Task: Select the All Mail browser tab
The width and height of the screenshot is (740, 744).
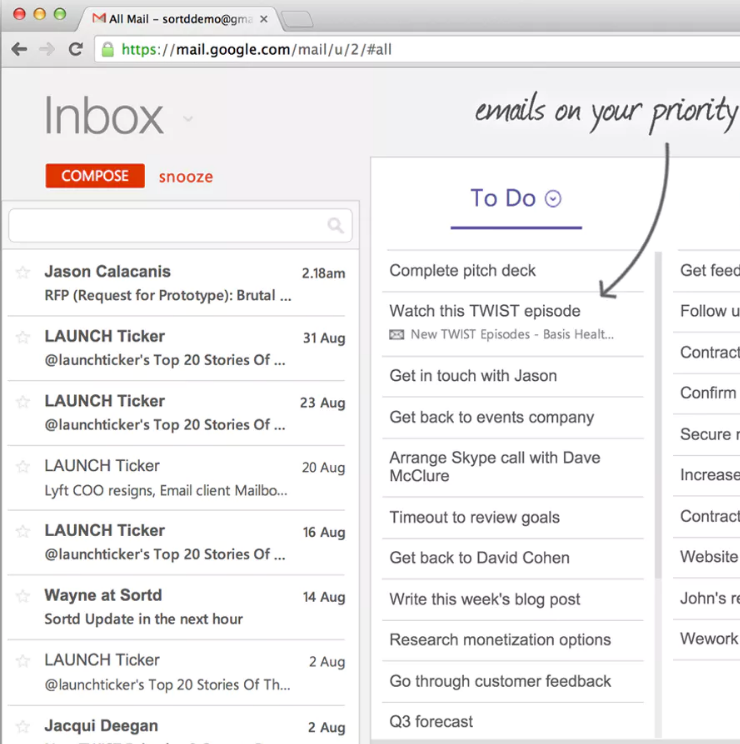Action: pyautogui.click(x=180, y=19)
